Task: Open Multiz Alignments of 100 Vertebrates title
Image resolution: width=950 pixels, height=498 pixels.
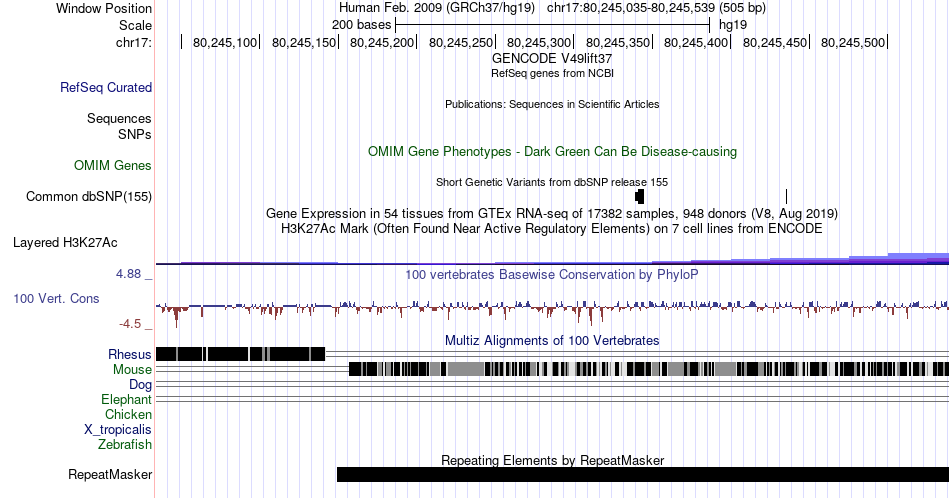Action: (552, 340)
